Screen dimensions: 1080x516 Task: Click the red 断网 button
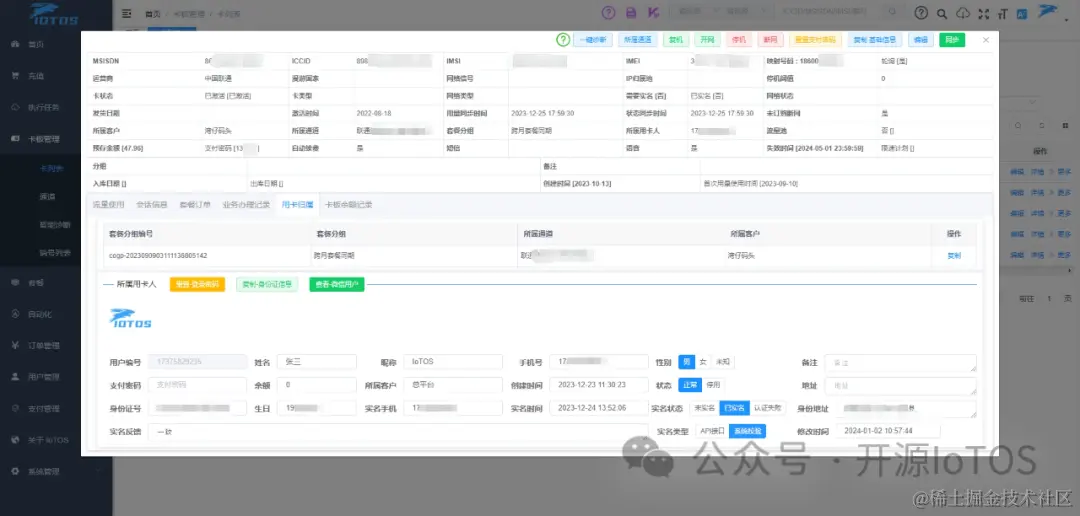coord(770,40)
